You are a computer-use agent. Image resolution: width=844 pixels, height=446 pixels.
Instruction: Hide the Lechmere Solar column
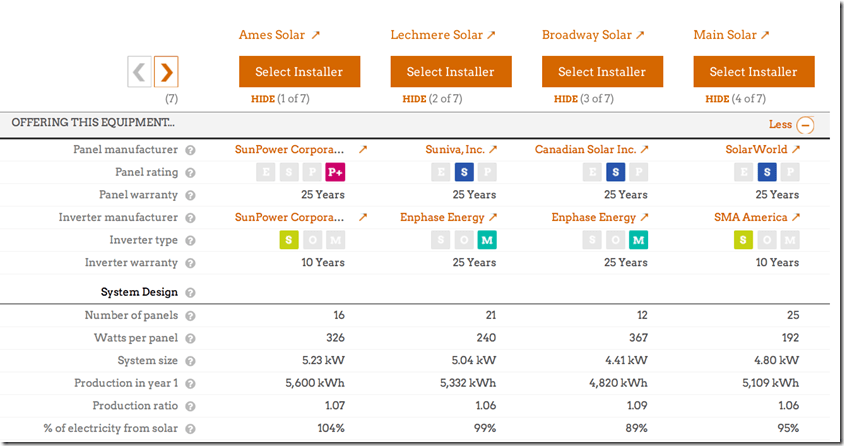click(416, 99)
